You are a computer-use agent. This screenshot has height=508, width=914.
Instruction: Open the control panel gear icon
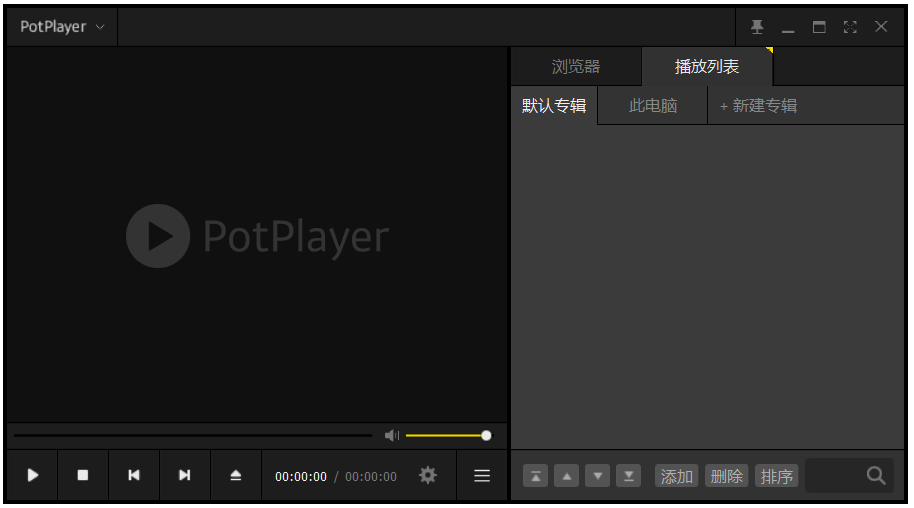[x=428, y=475]
